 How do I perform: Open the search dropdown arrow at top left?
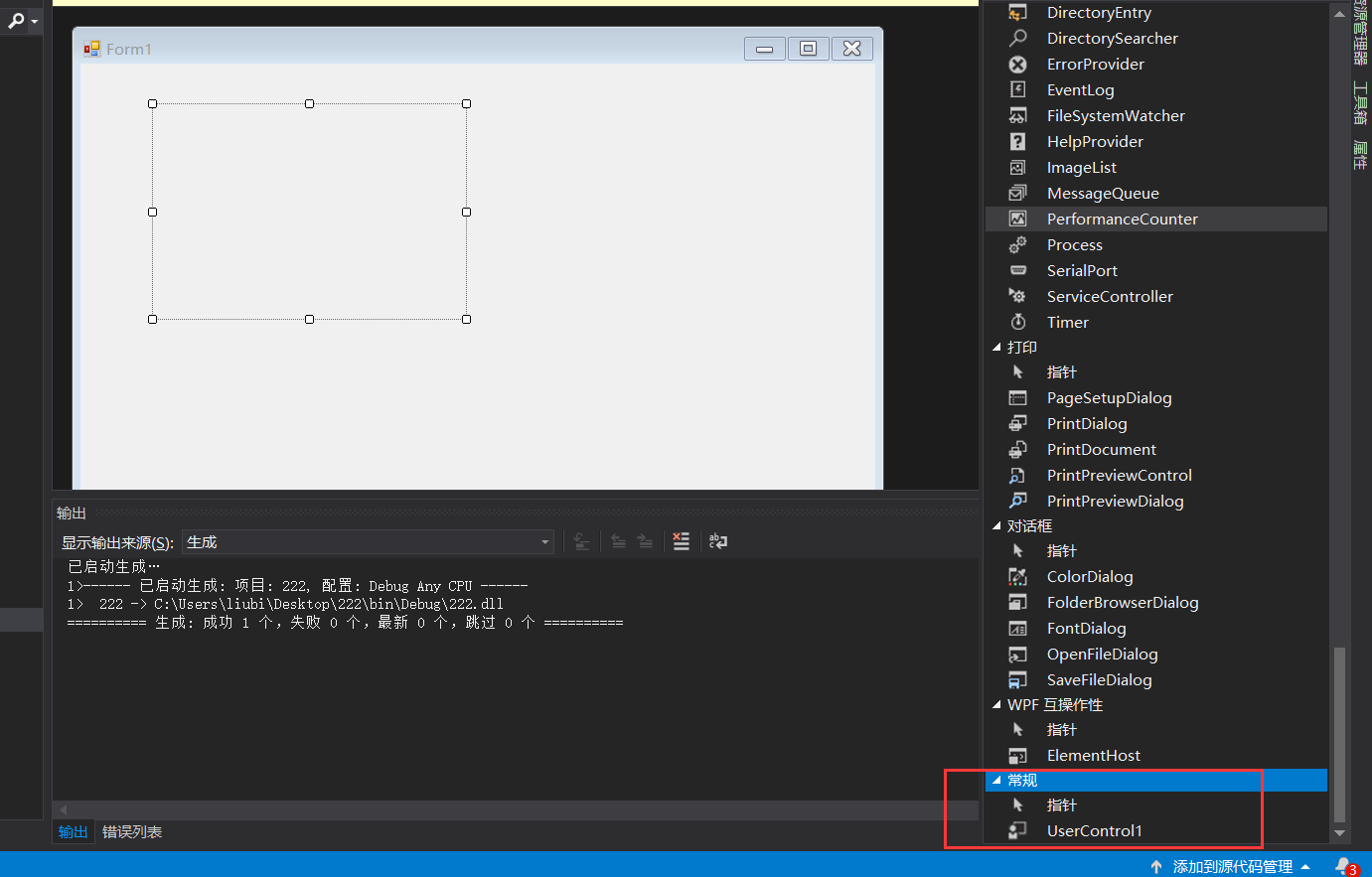click(35, 21)
